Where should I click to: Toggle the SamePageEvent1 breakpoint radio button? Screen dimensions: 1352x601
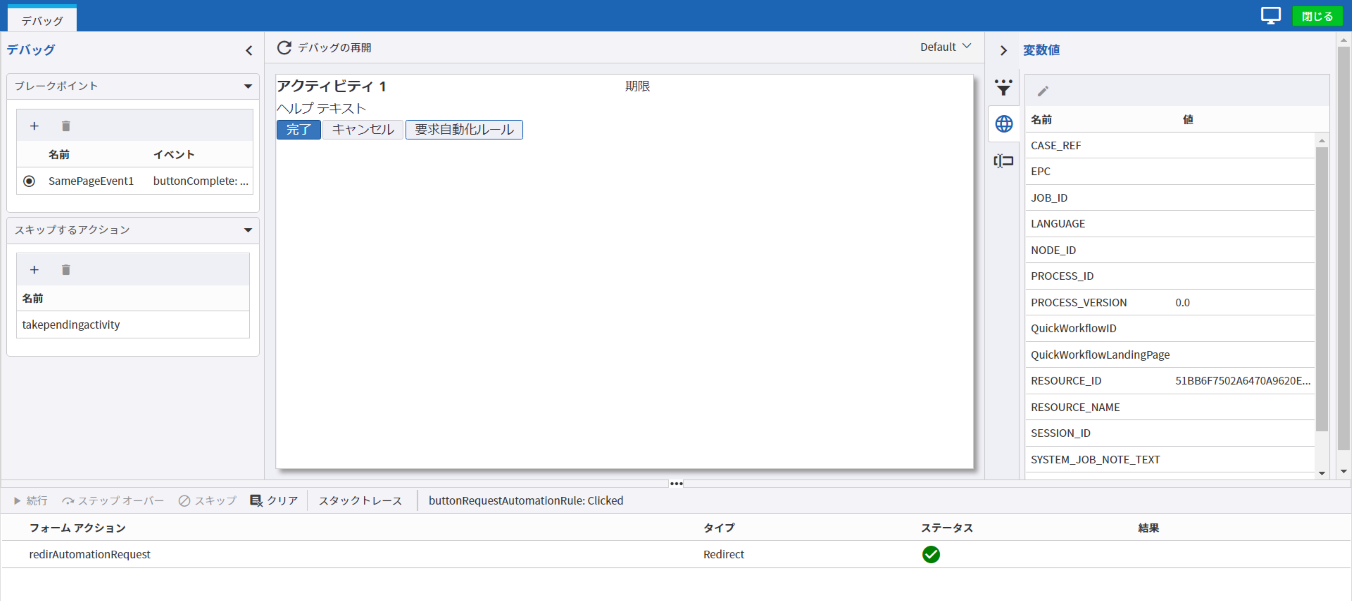coord(29,181)
